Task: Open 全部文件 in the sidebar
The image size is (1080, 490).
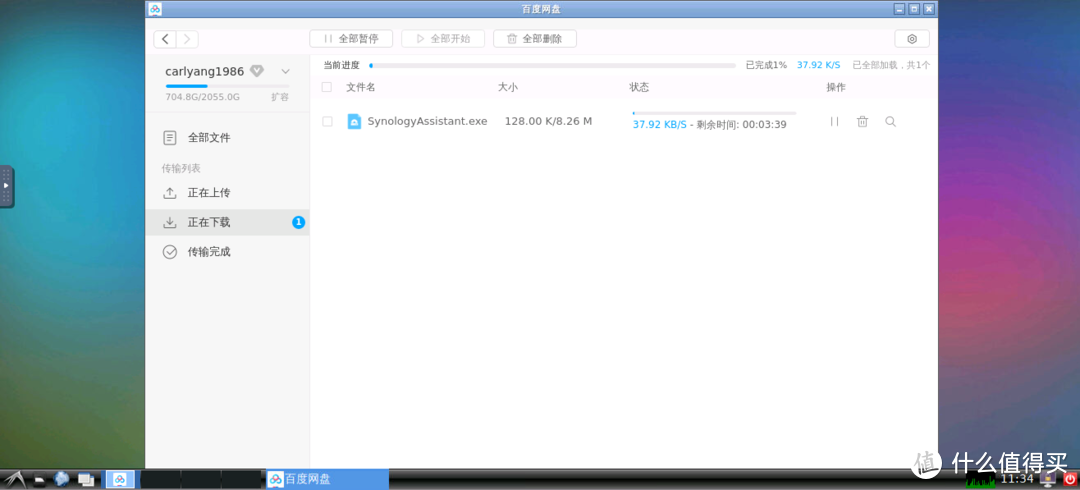Action: pos(227,138)
